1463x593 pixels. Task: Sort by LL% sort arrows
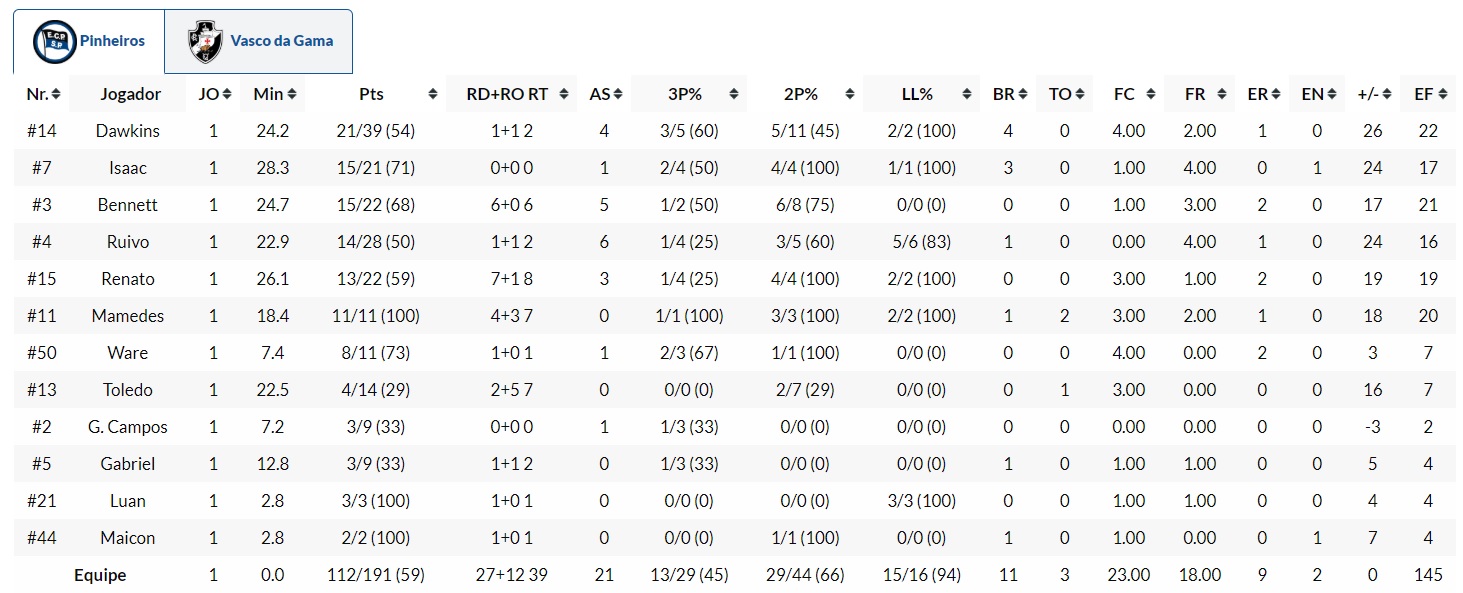point(967,94)
